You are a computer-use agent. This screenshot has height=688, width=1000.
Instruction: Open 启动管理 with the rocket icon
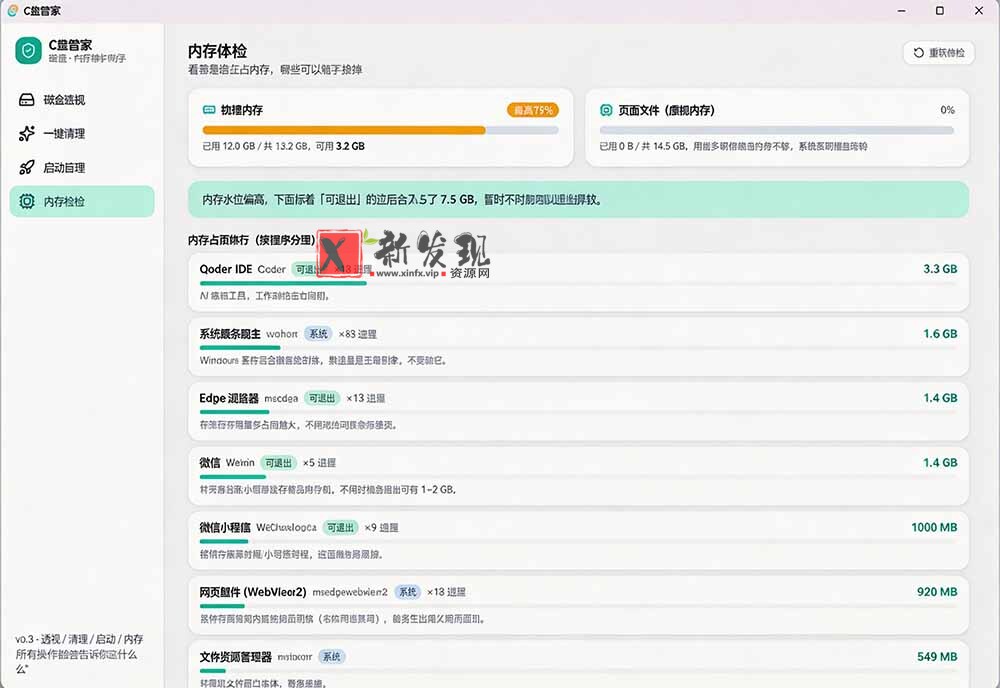pos(82,168)
